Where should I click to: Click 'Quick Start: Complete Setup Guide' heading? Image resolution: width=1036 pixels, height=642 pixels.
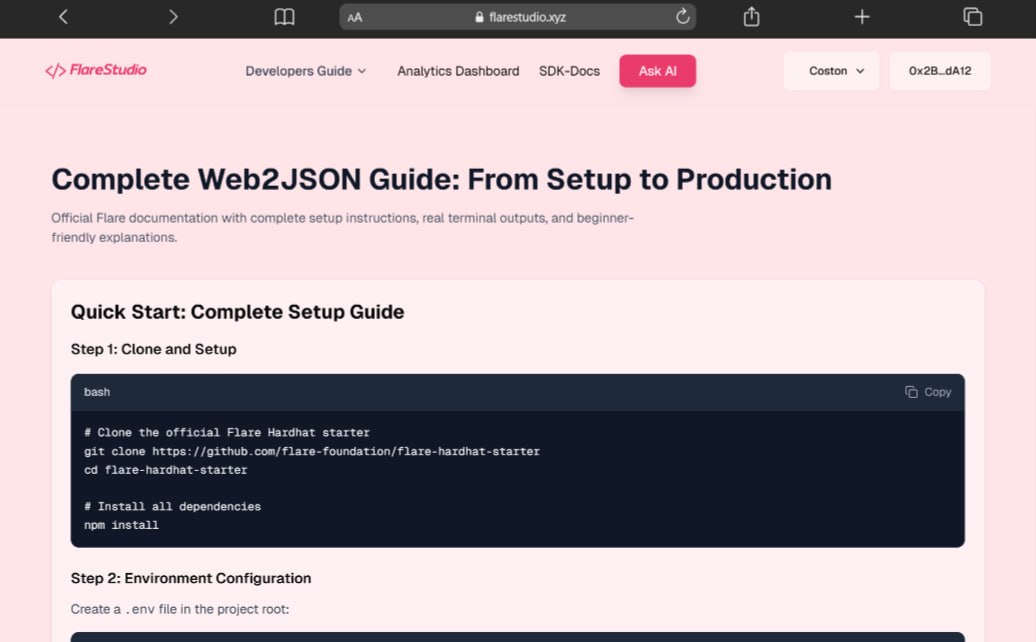pyautogui.click(x=237, y=312)
